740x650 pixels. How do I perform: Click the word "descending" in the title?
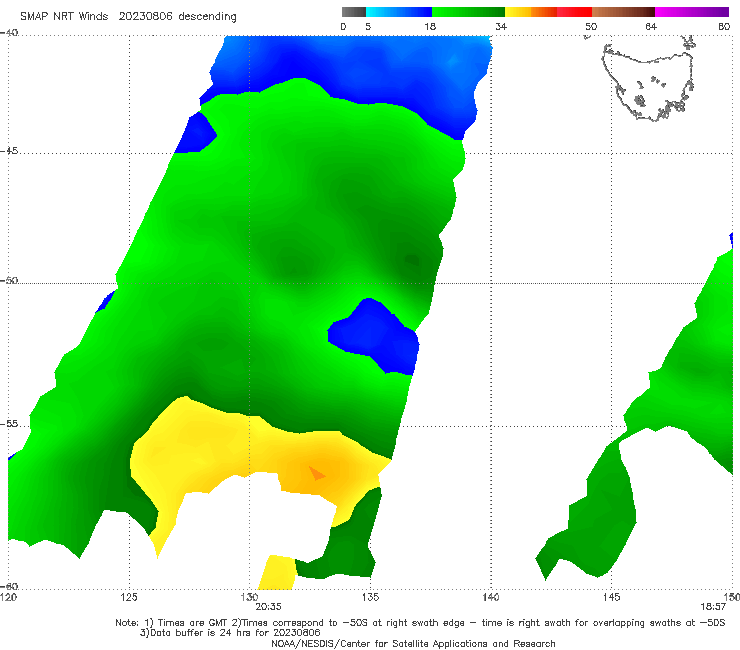[207, 17]
